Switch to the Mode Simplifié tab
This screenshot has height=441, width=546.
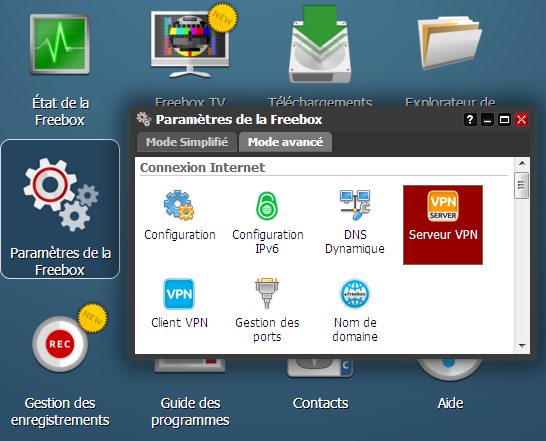point(187,142)
